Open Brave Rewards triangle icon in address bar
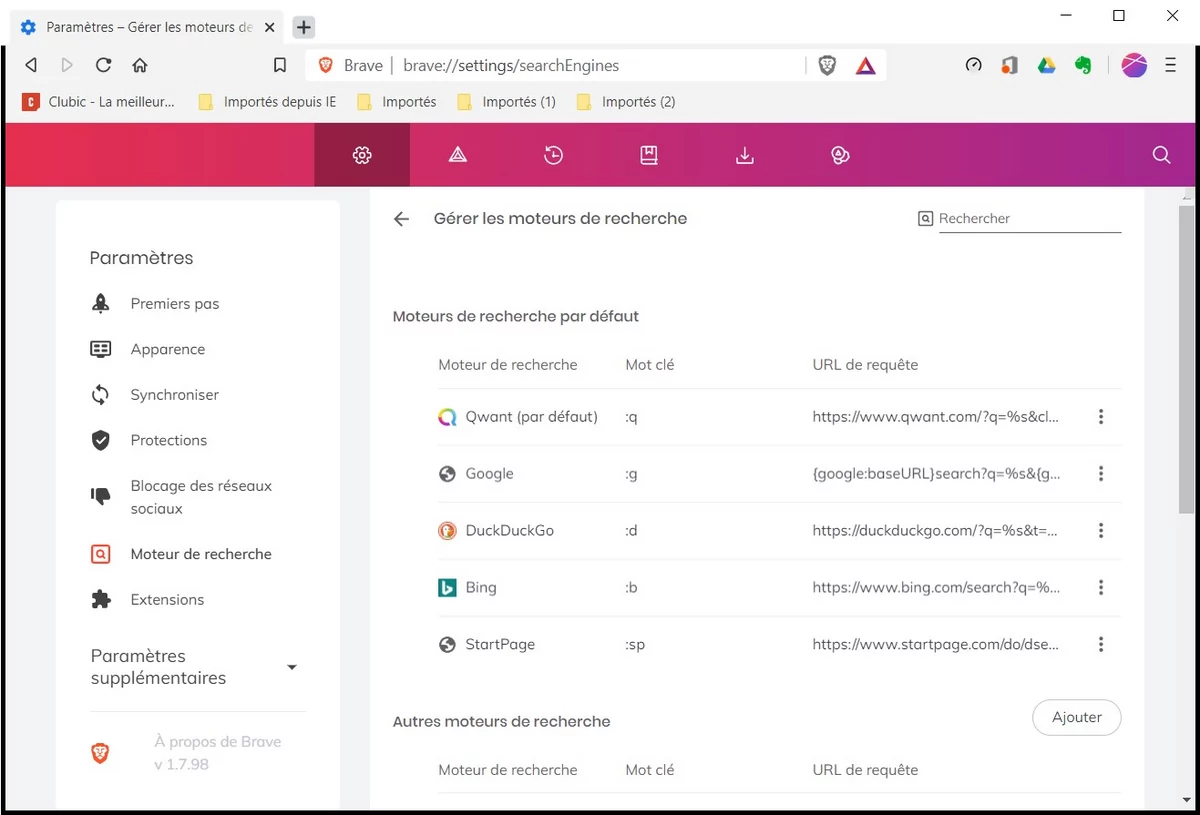 tap(866, 66)
